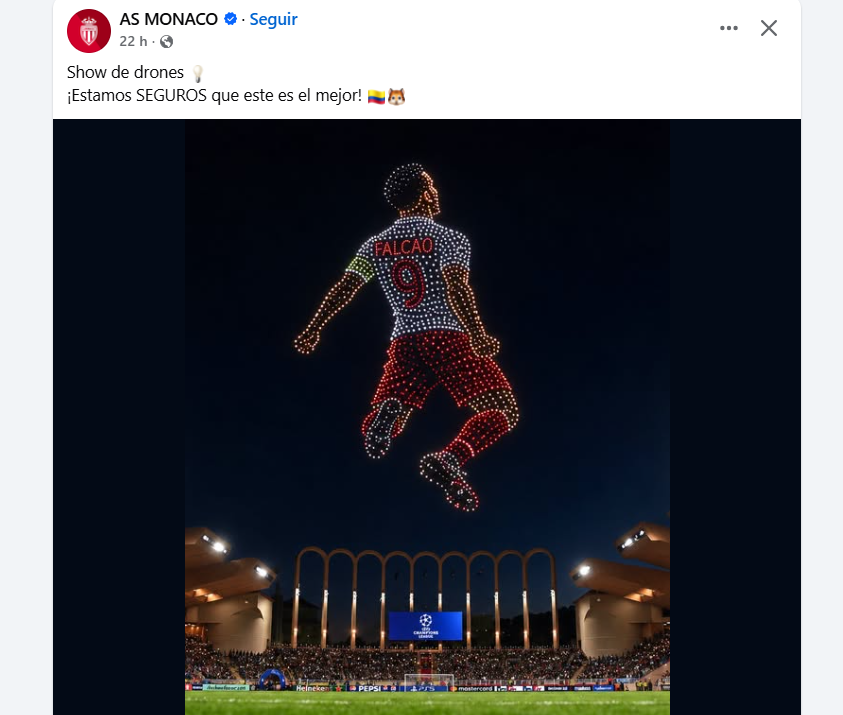Open the drone show photo
The width and height of the screenshot is (843, 715).
click(x=427, y=417)
